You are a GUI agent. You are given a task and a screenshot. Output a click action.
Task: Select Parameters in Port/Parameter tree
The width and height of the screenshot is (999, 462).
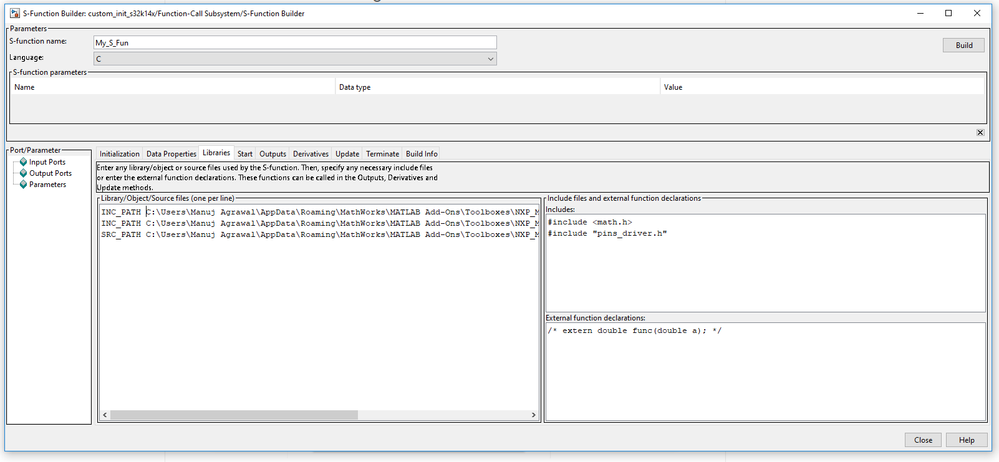[48, 185]
